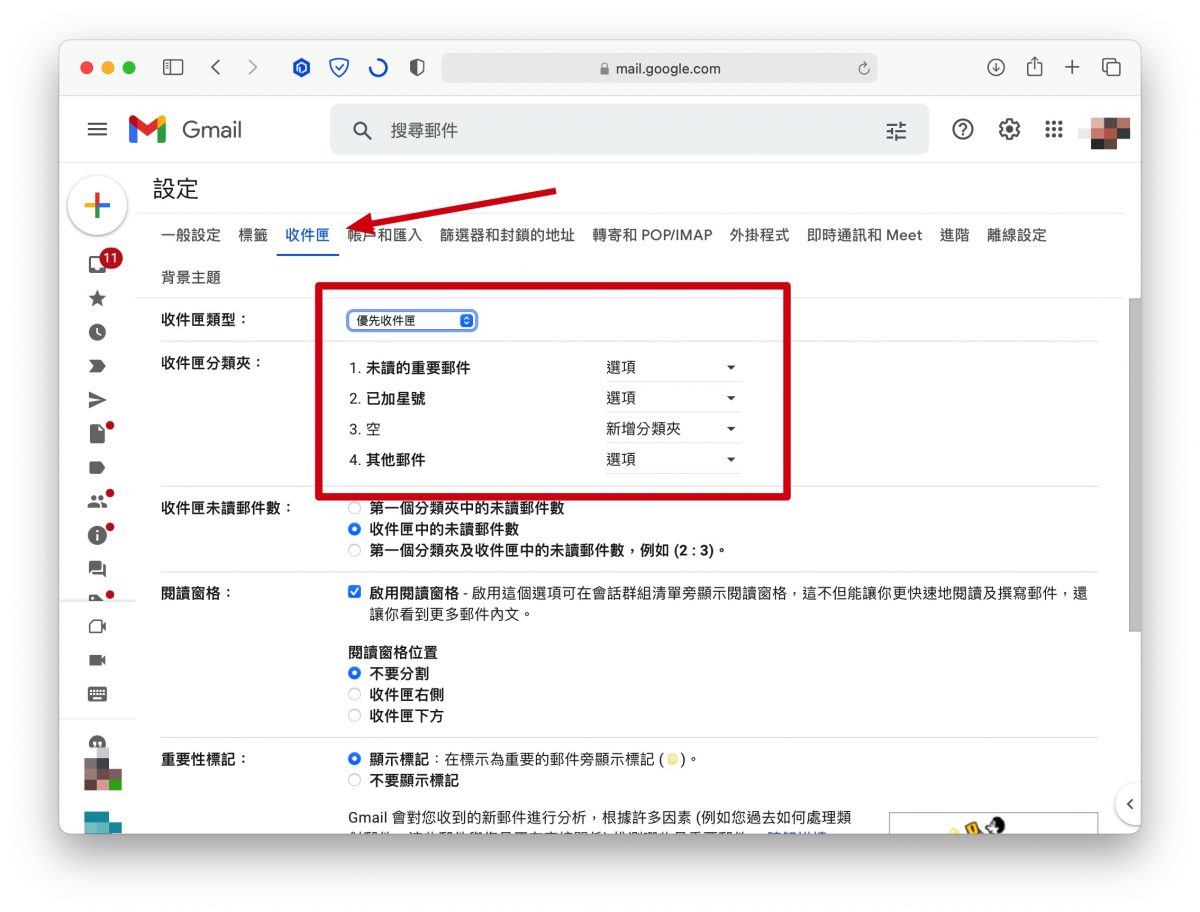Image resolution: width=1200 pixels, height=912 pixels.
Task: Open the Sent mail paper-plane icon
Action: (97, 400)
